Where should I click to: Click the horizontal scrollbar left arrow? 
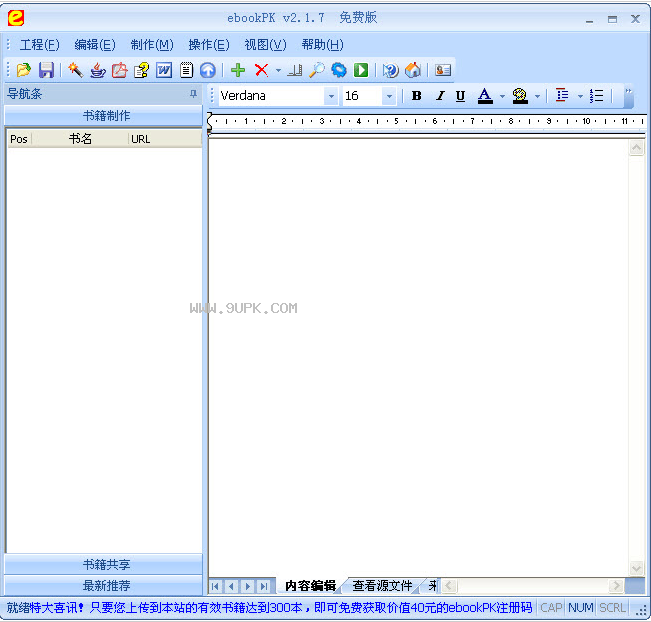[x=449, y=586]
